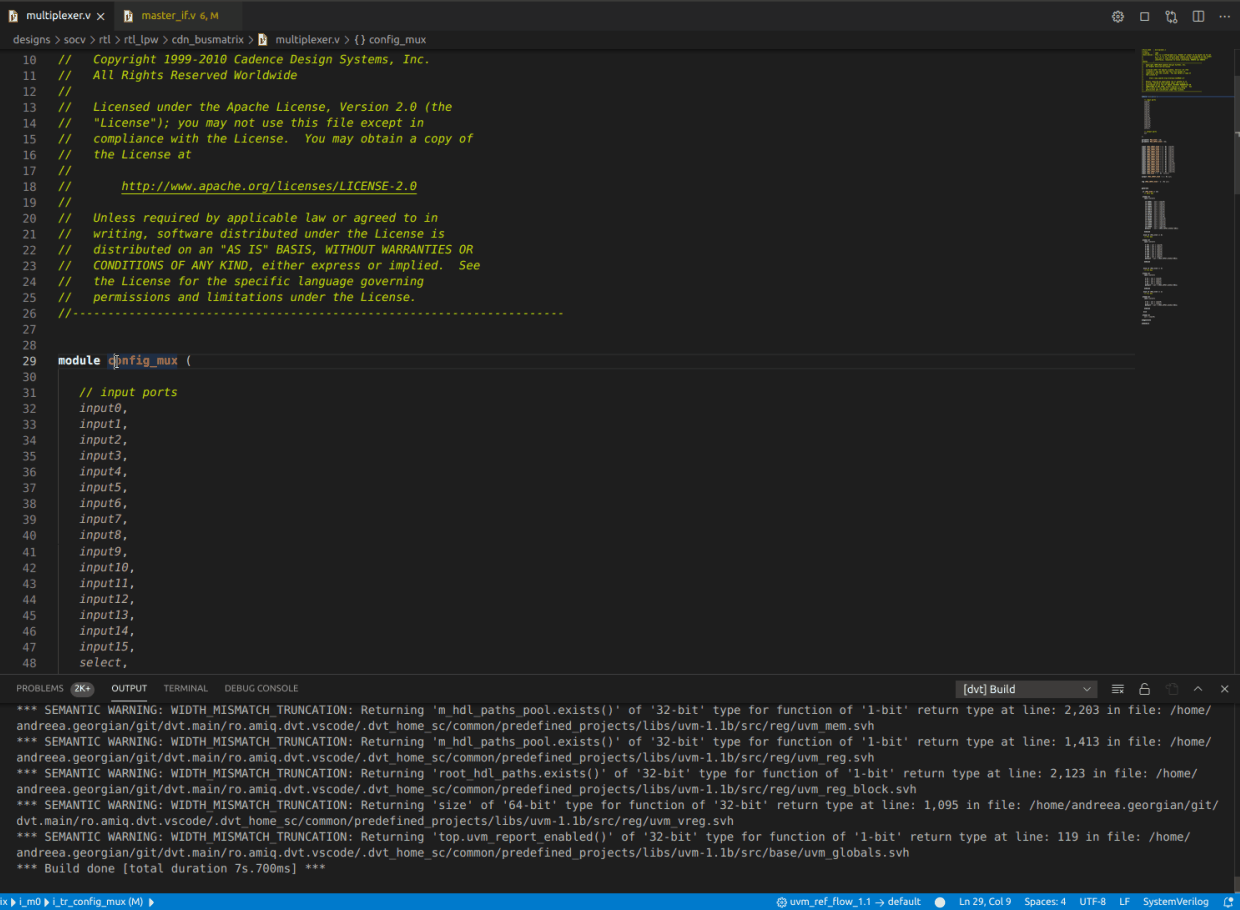Close the bottom output panel
Image resolution: width=1240 pixels, height=910 pixels.
coord(1224,689)
